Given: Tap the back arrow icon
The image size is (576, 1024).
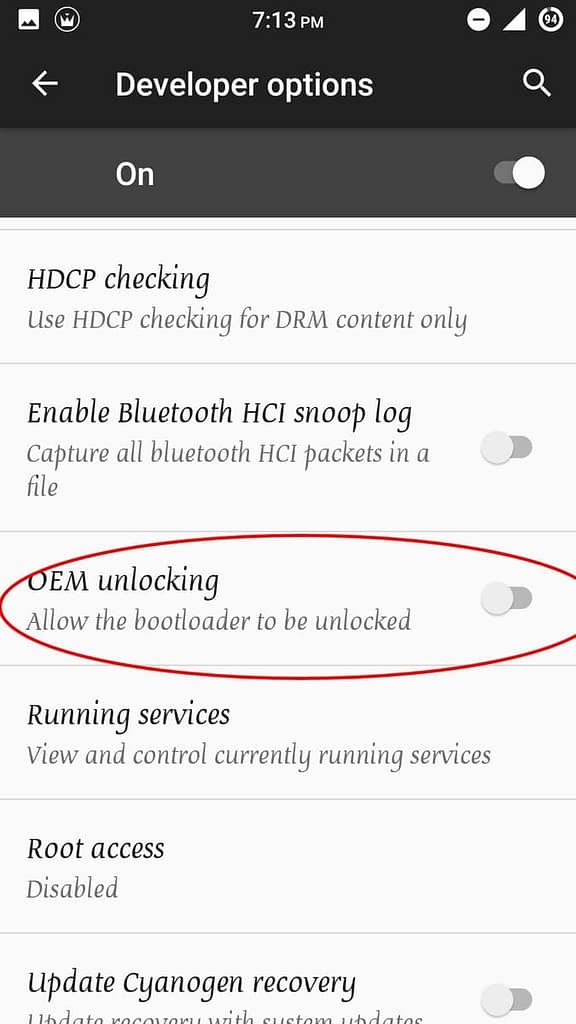Looking at the screenshot, I should (x=45, y=84).
